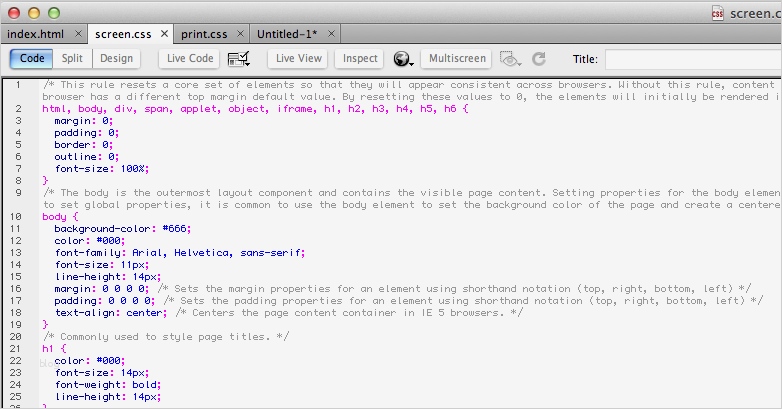782x409 pixels.
Task: Click the visual aids eye icon
Action: [510, 59]
